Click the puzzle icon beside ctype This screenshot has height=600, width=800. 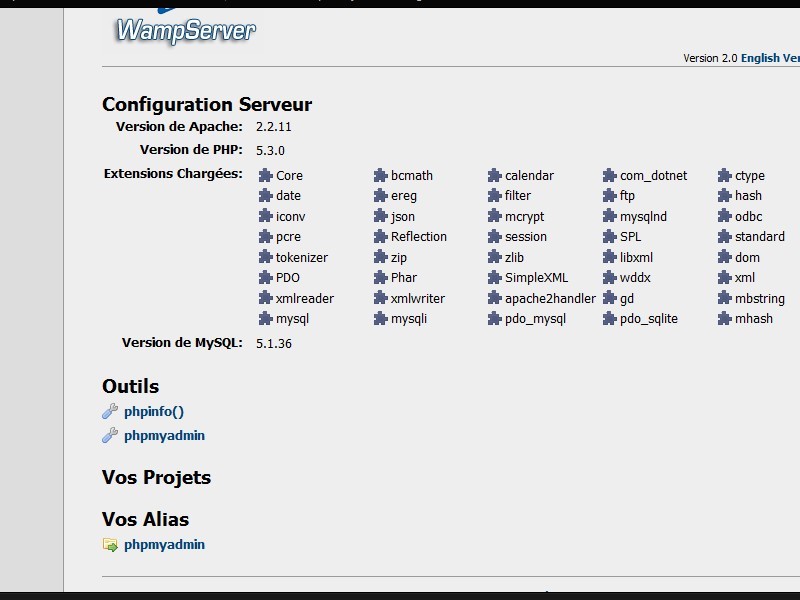724,176
